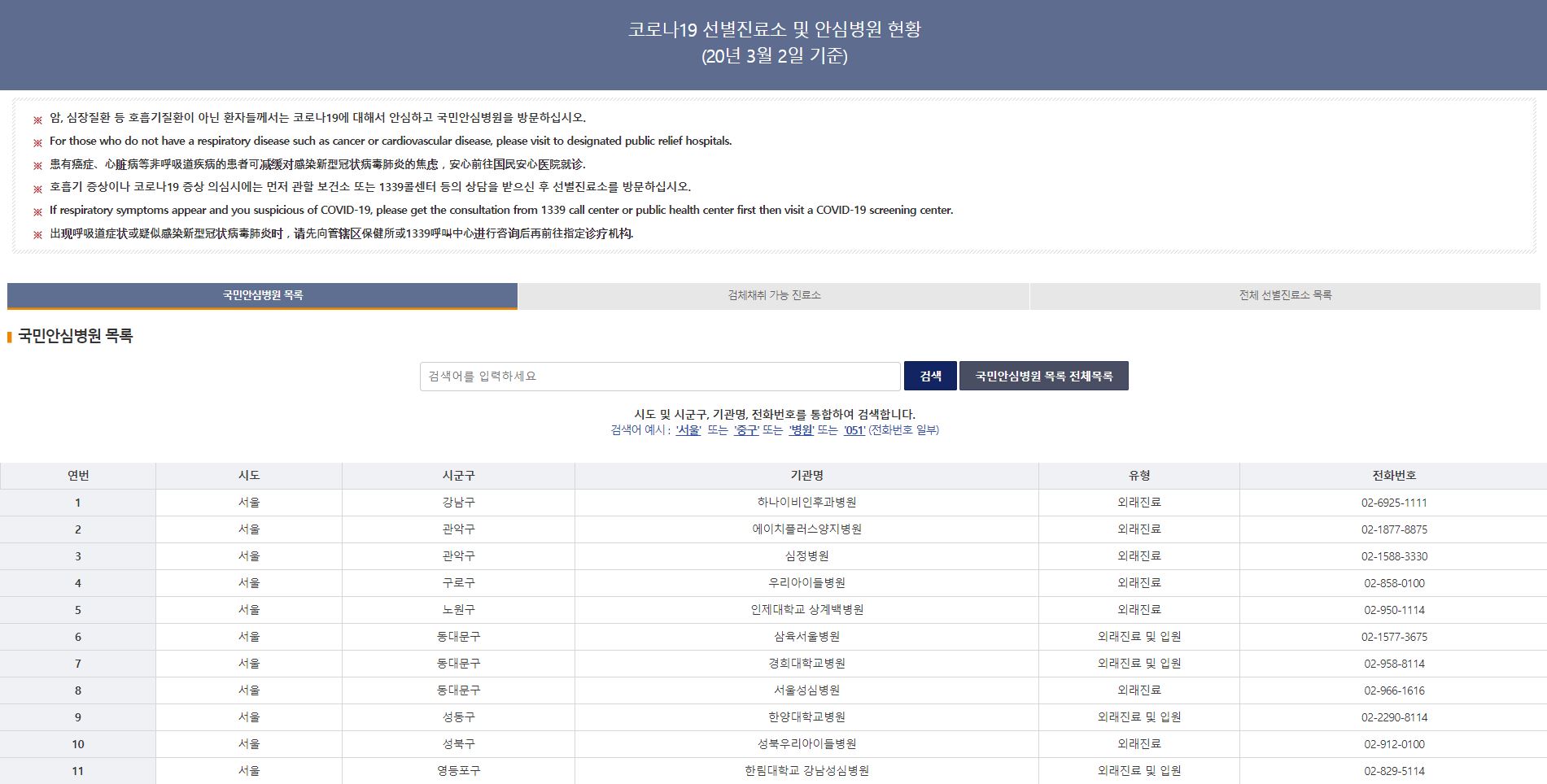
Task: Click phone number 02-858-0100
Action: pos(1394,583)
